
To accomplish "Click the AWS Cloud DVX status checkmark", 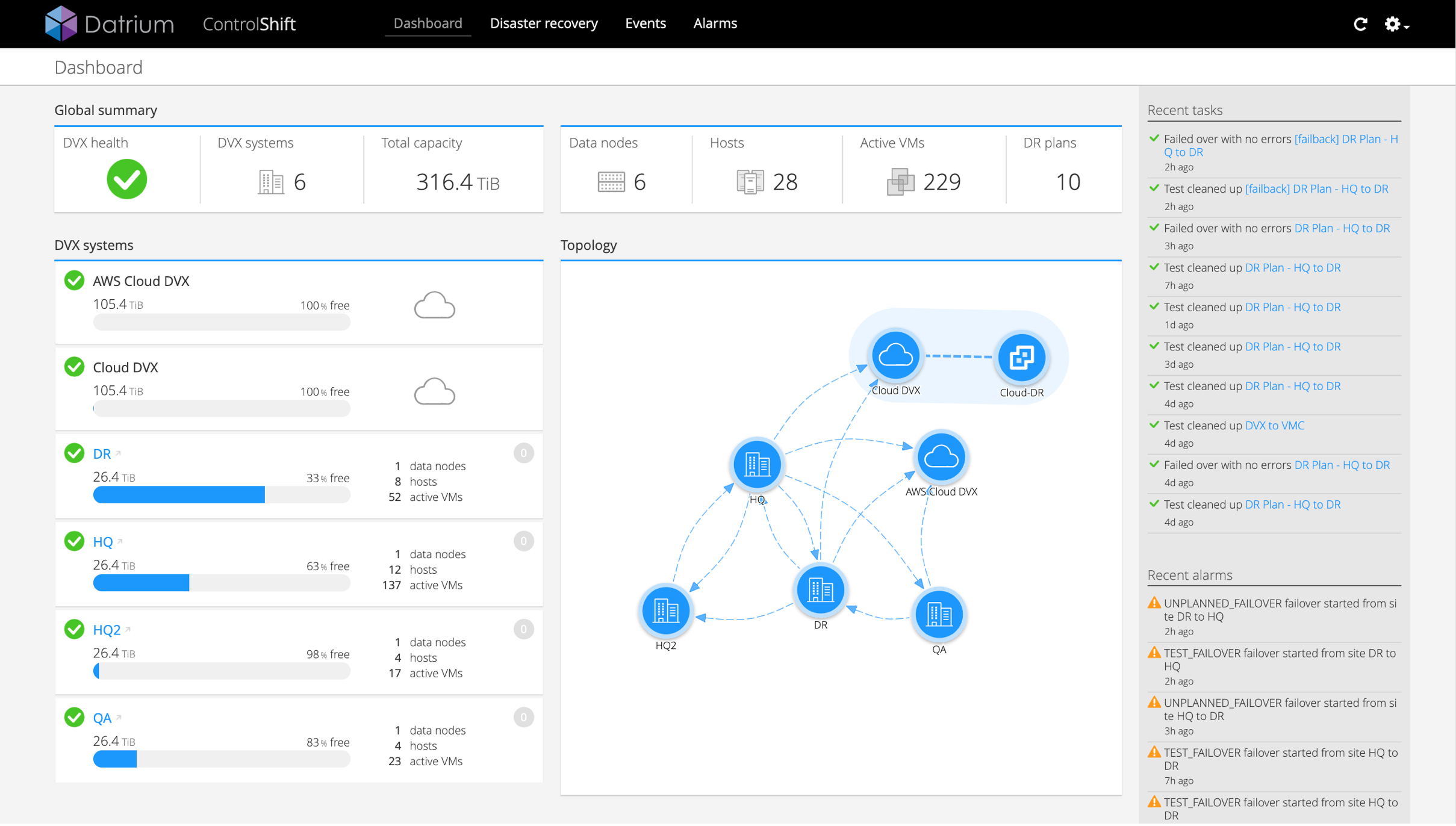I will (74, 281).
